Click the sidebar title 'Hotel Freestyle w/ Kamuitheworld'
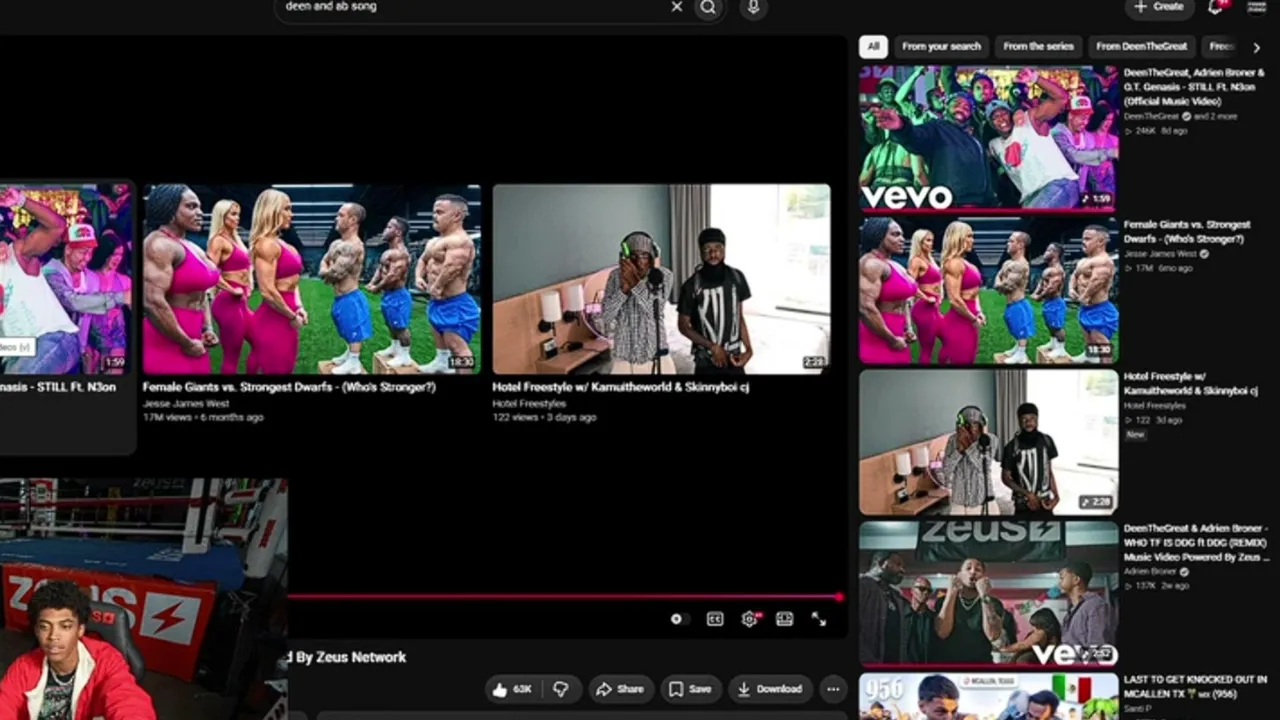Viewport: 1280px width, 720px height. coord(1191,384)
